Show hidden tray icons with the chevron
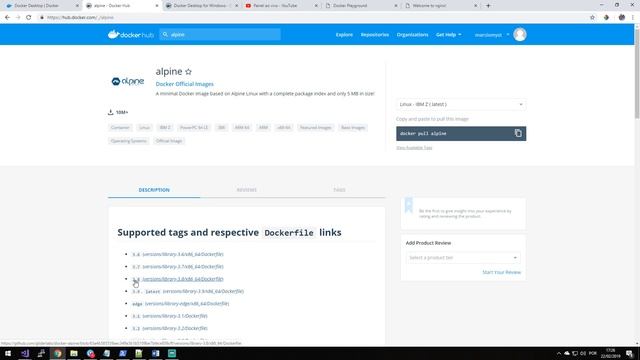Screen dimensions: 640x360 tap(558, 353)
